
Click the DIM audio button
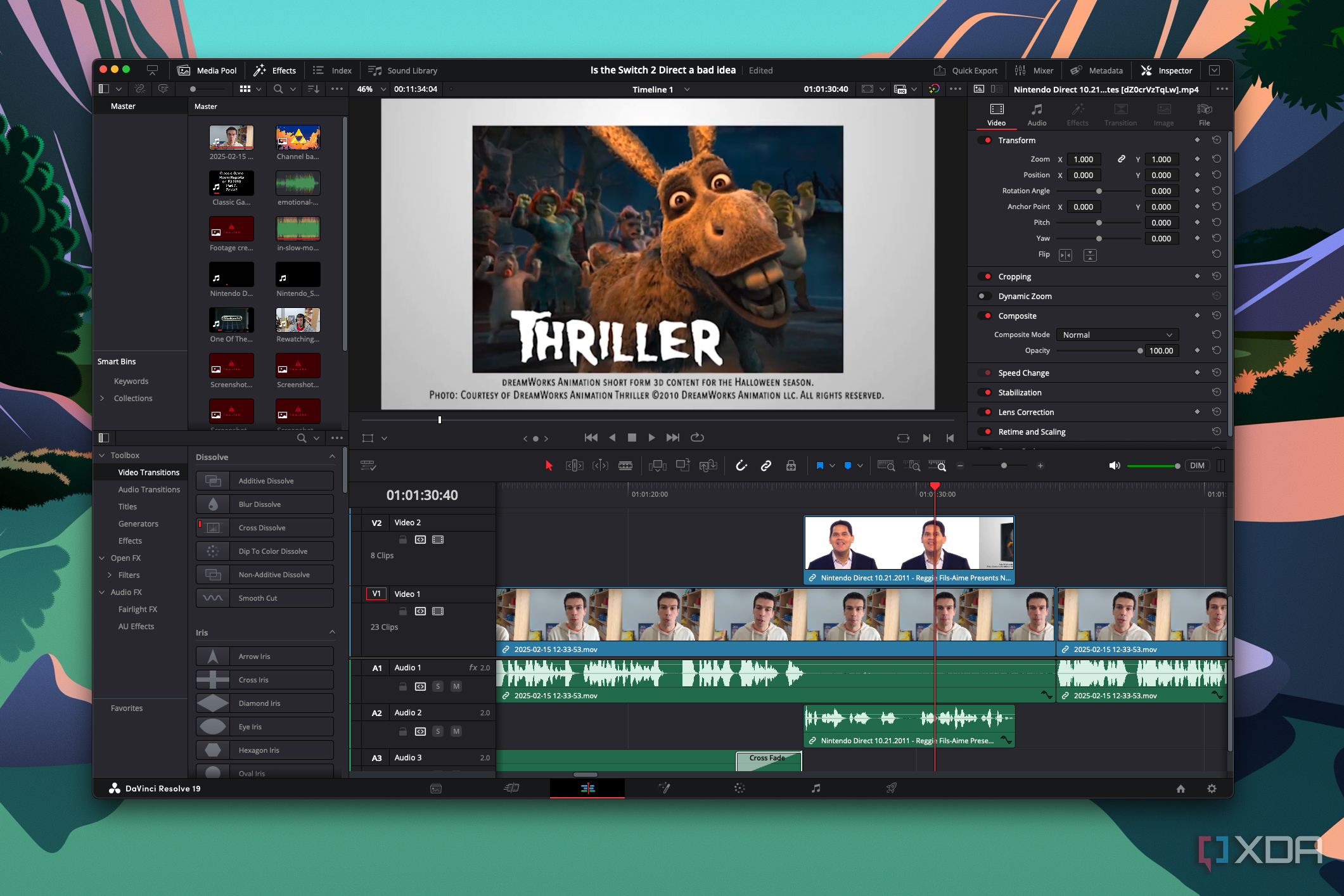(x=1197, y=466)
